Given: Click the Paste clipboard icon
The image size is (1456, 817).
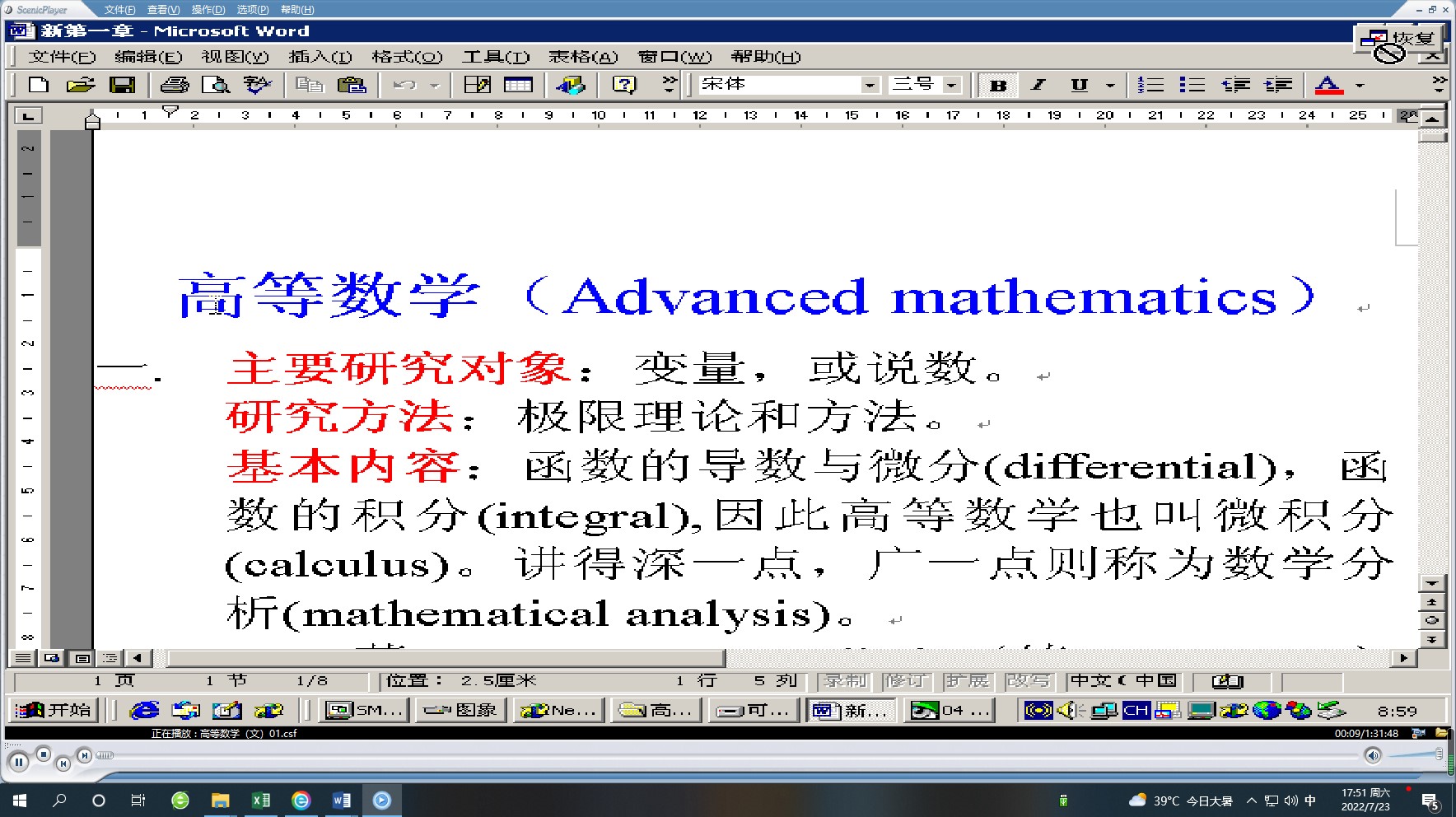Looking at the screenshot, I should tap(352, 85).
